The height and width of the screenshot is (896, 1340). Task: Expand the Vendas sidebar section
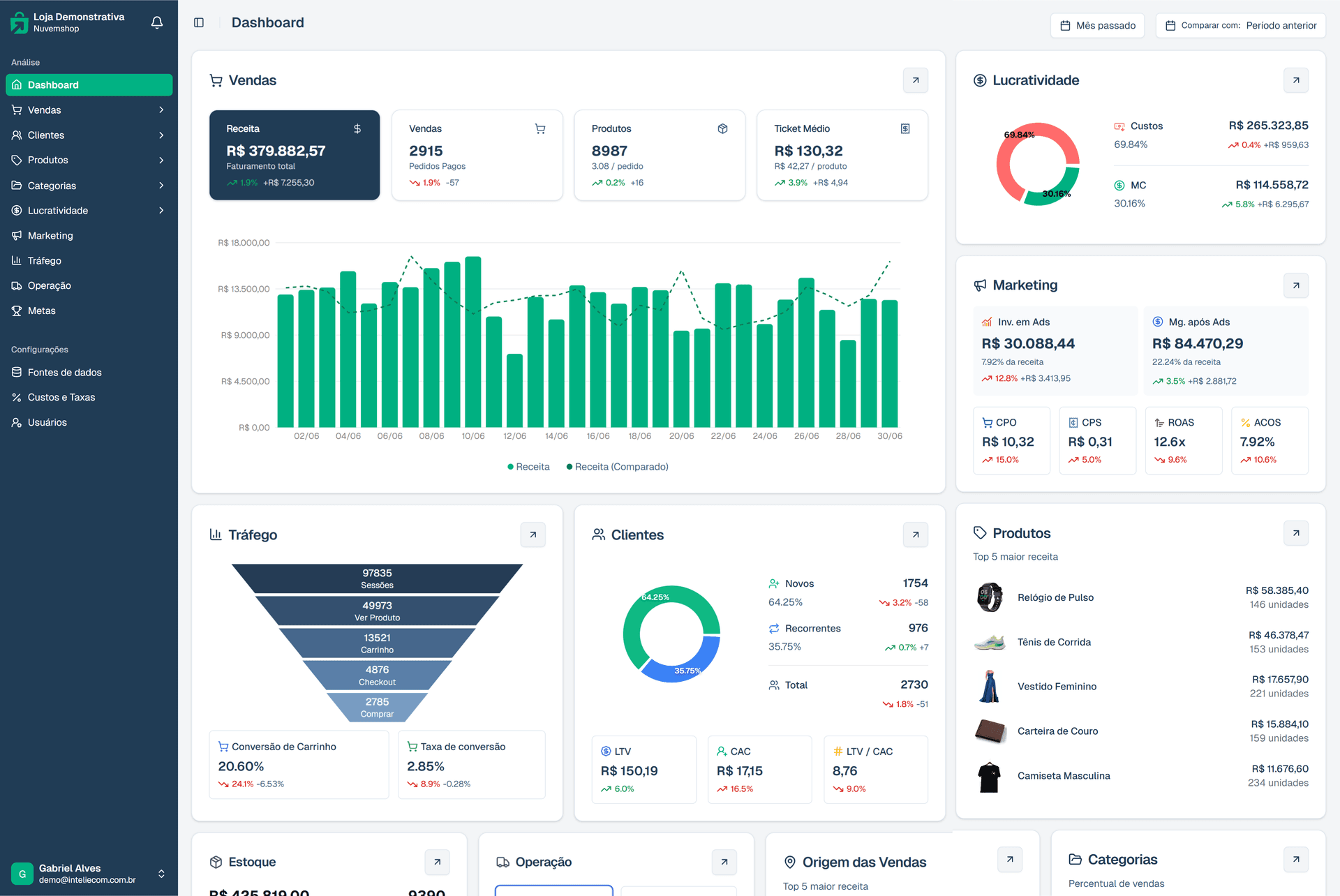[x=161, y=110]
